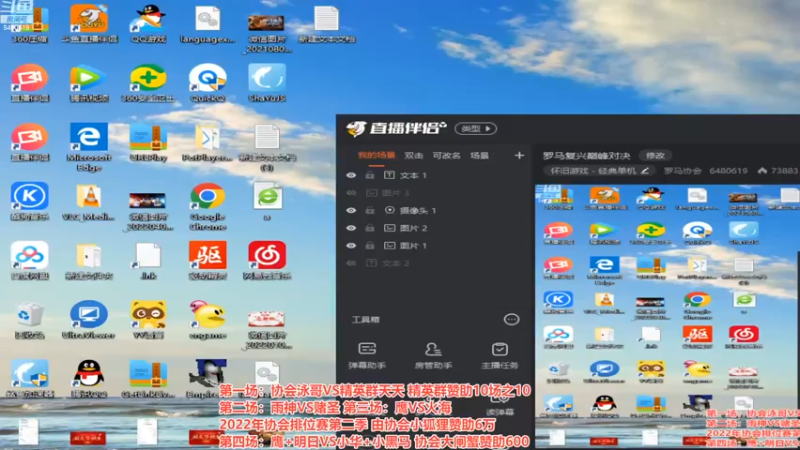This screenshot has width=800, height=450.
Task: Open the 房管助手 tool
Action: pos(433,356)
